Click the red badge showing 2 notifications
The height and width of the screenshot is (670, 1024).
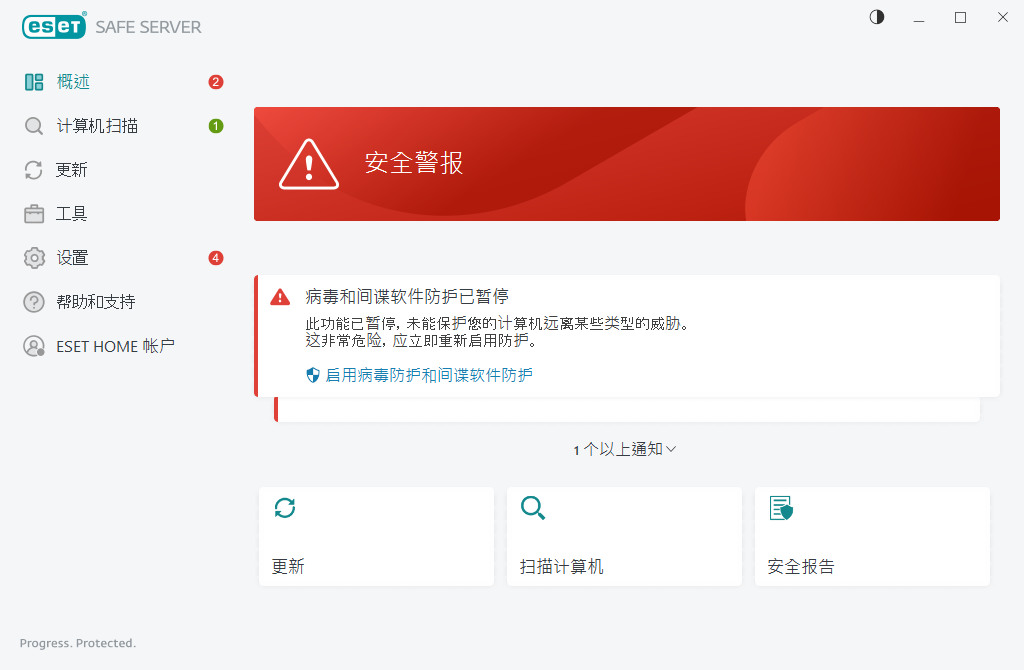(x=216, y=81)
